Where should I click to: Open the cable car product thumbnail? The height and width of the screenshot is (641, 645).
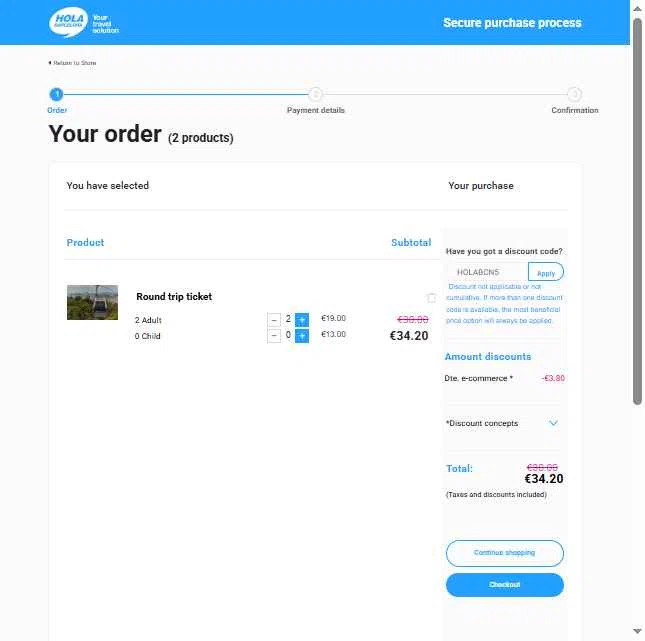[x=93, y=302]
